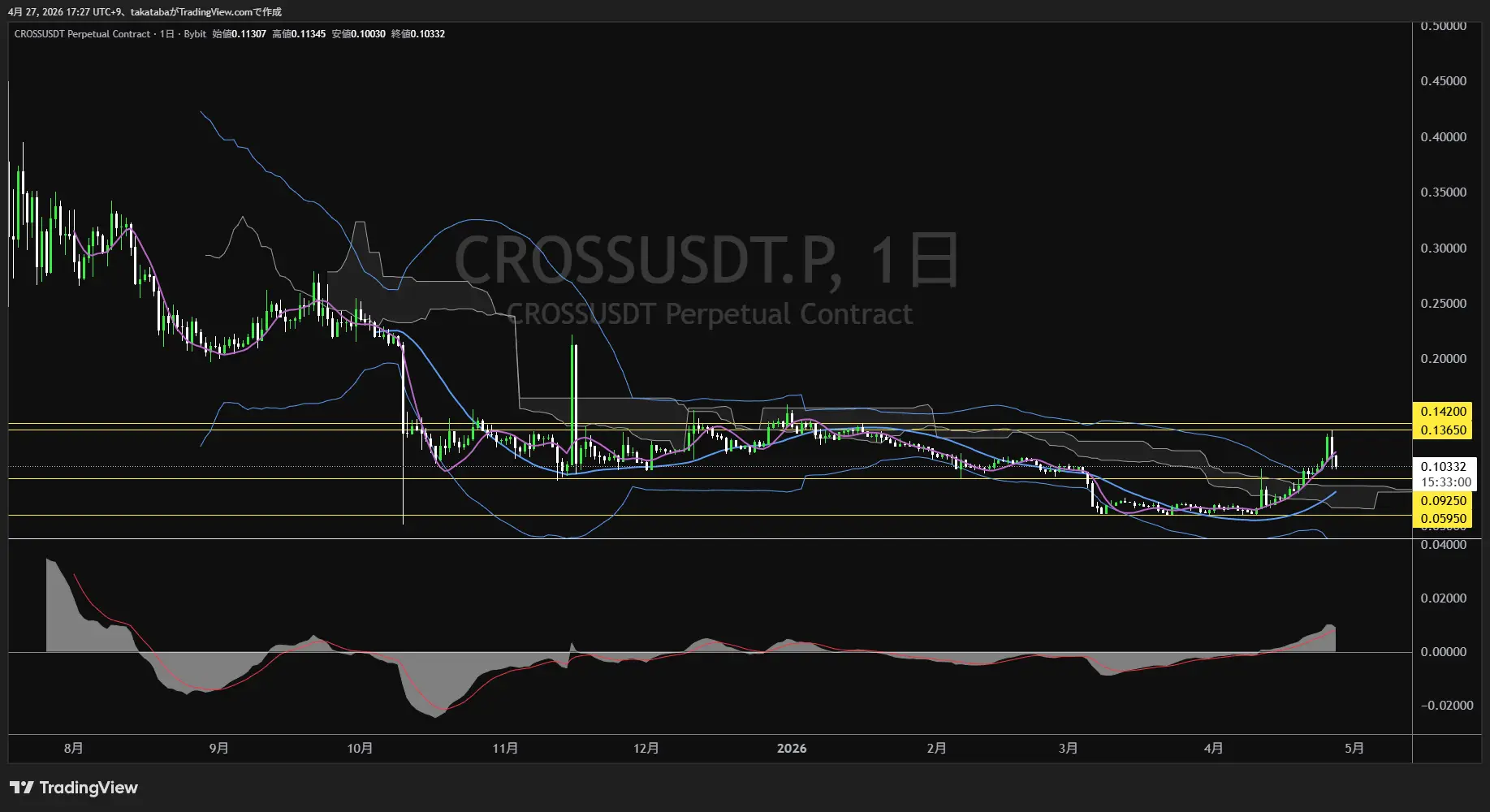The width and height of the screenshot is (1490, 812).
Task: Click the 0.13650 yellow price label
Action: coord(1443,430)
